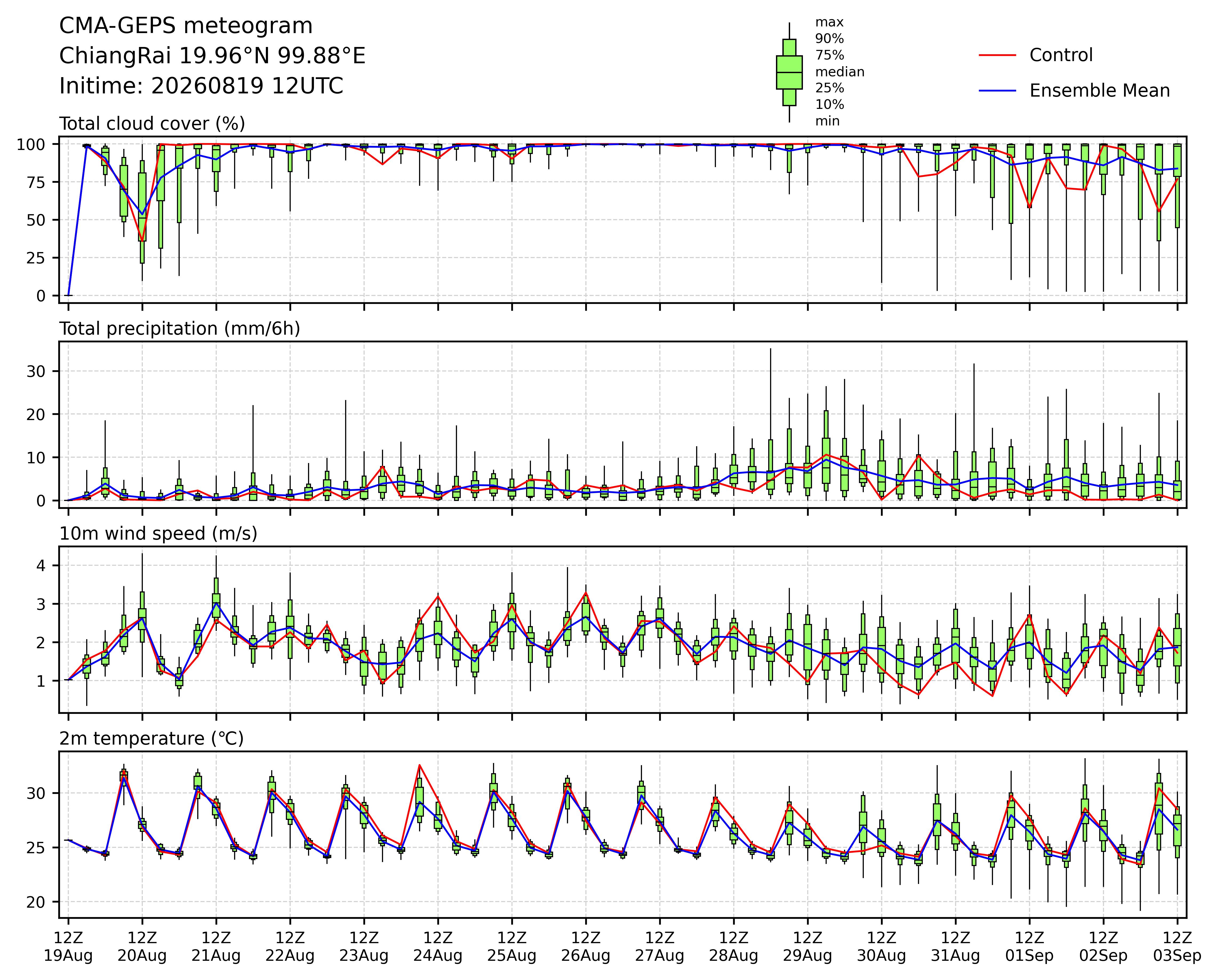Image resolution: width=1218 pixels, height=980 pixels.
Task: Click the Ensemble Mean legend label
Action: coord(1099,91)
